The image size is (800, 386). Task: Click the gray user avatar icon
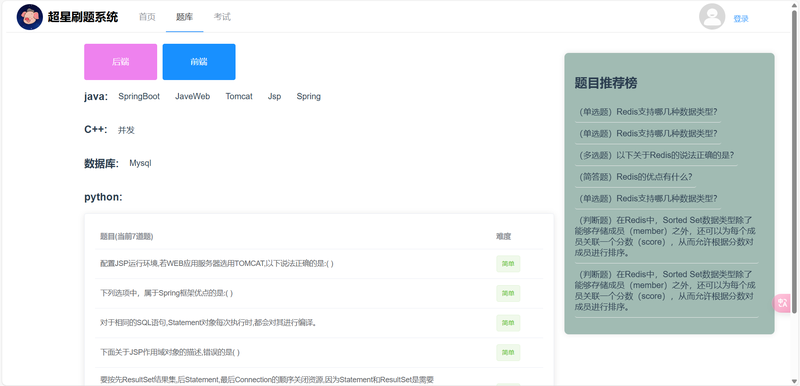(x=712, y=16)
